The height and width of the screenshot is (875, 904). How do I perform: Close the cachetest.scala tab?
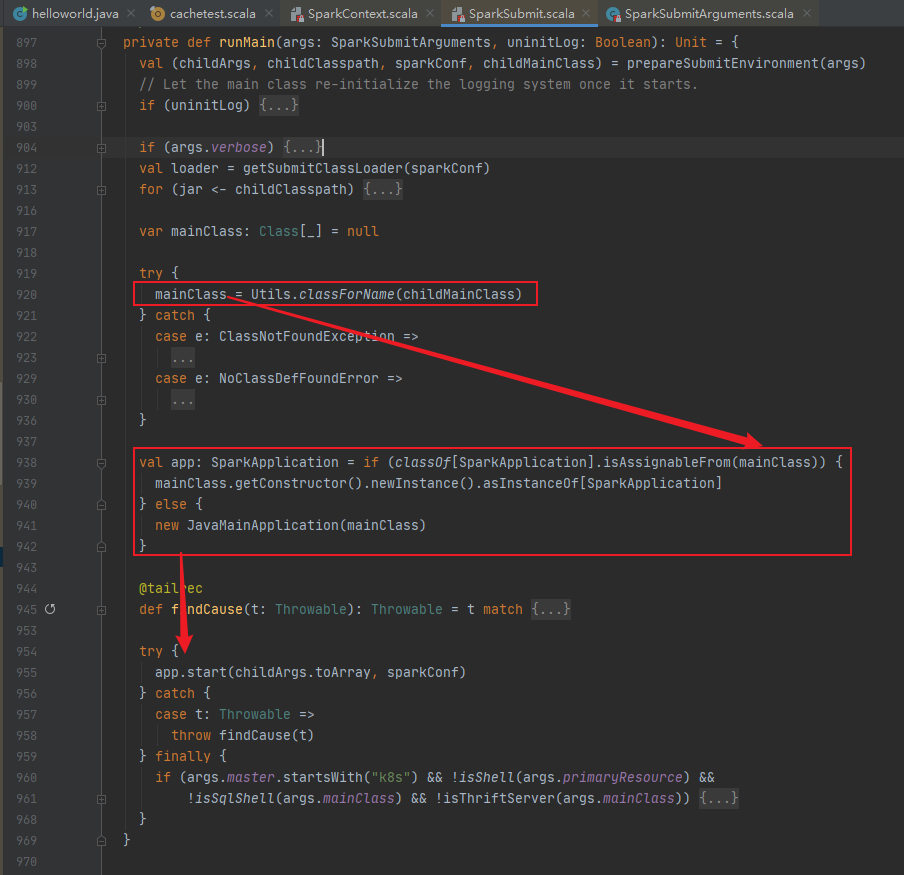point(269,13)
